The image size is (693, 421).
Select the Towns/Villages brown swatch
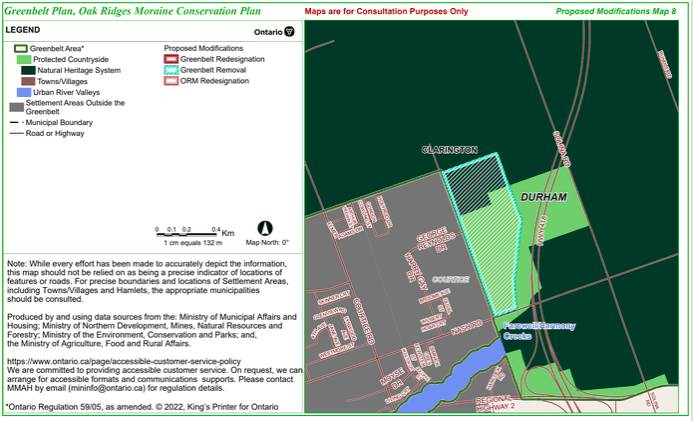26,81
